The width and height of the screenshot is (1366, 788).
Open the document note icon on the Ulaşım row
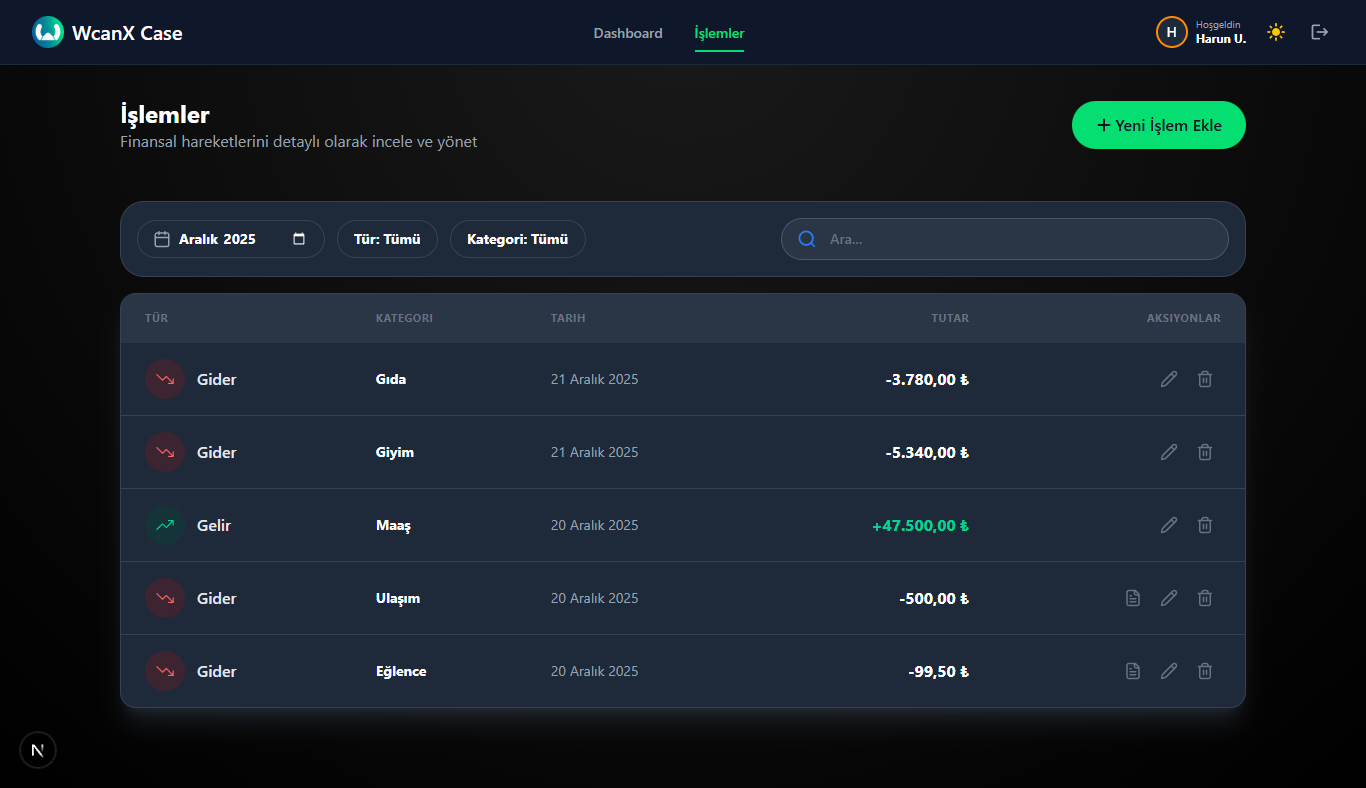tap(1132, 598)
